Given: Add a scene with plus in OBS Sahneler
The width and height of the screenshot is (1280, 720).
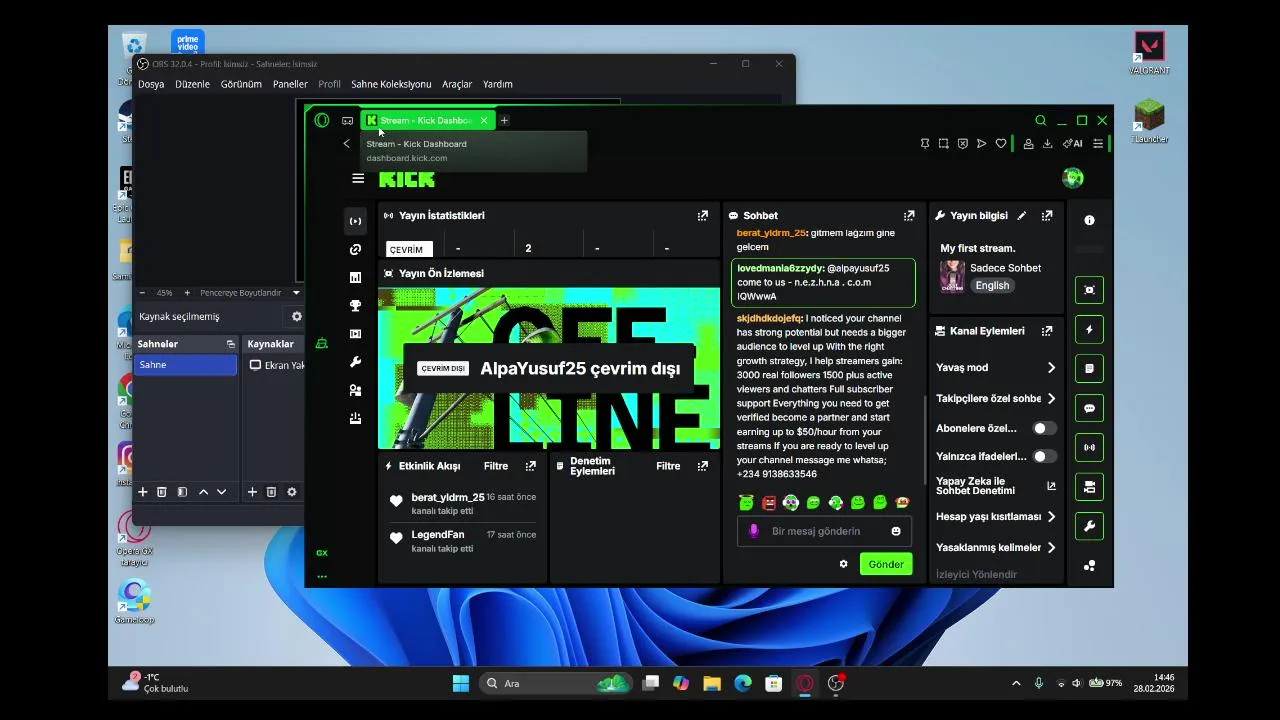Looking at the screenshot, I should click(x=143, y=492).
